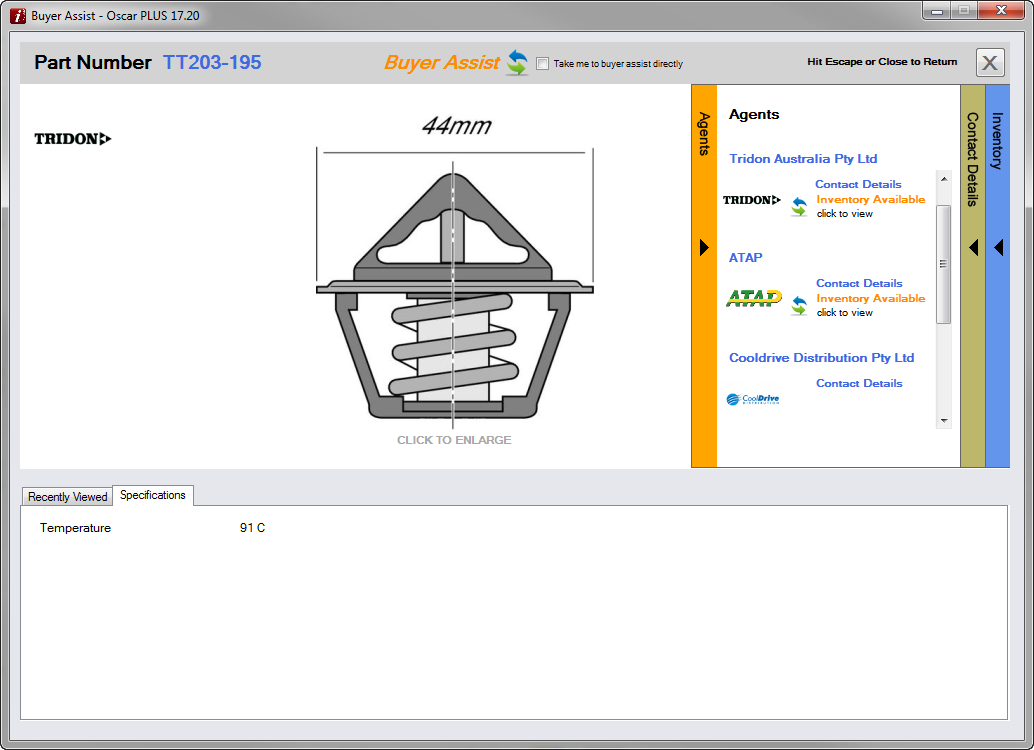Close Buyer Assist with the X button
This screenshot has height=750, width=1034.
pyautogui.click(x=989, y=63)
